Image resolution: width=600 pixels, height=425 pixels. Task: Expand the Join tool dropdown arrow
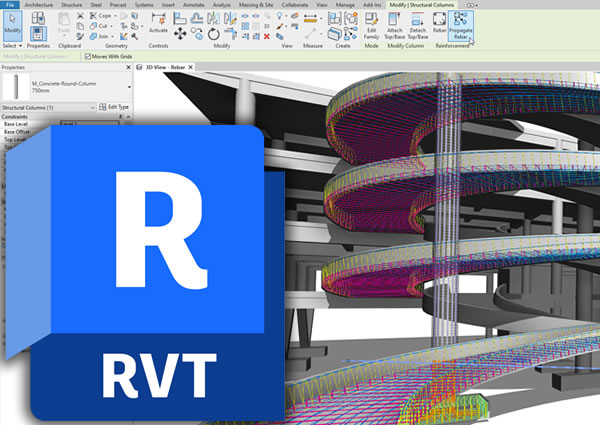click(x=112, y=37)
